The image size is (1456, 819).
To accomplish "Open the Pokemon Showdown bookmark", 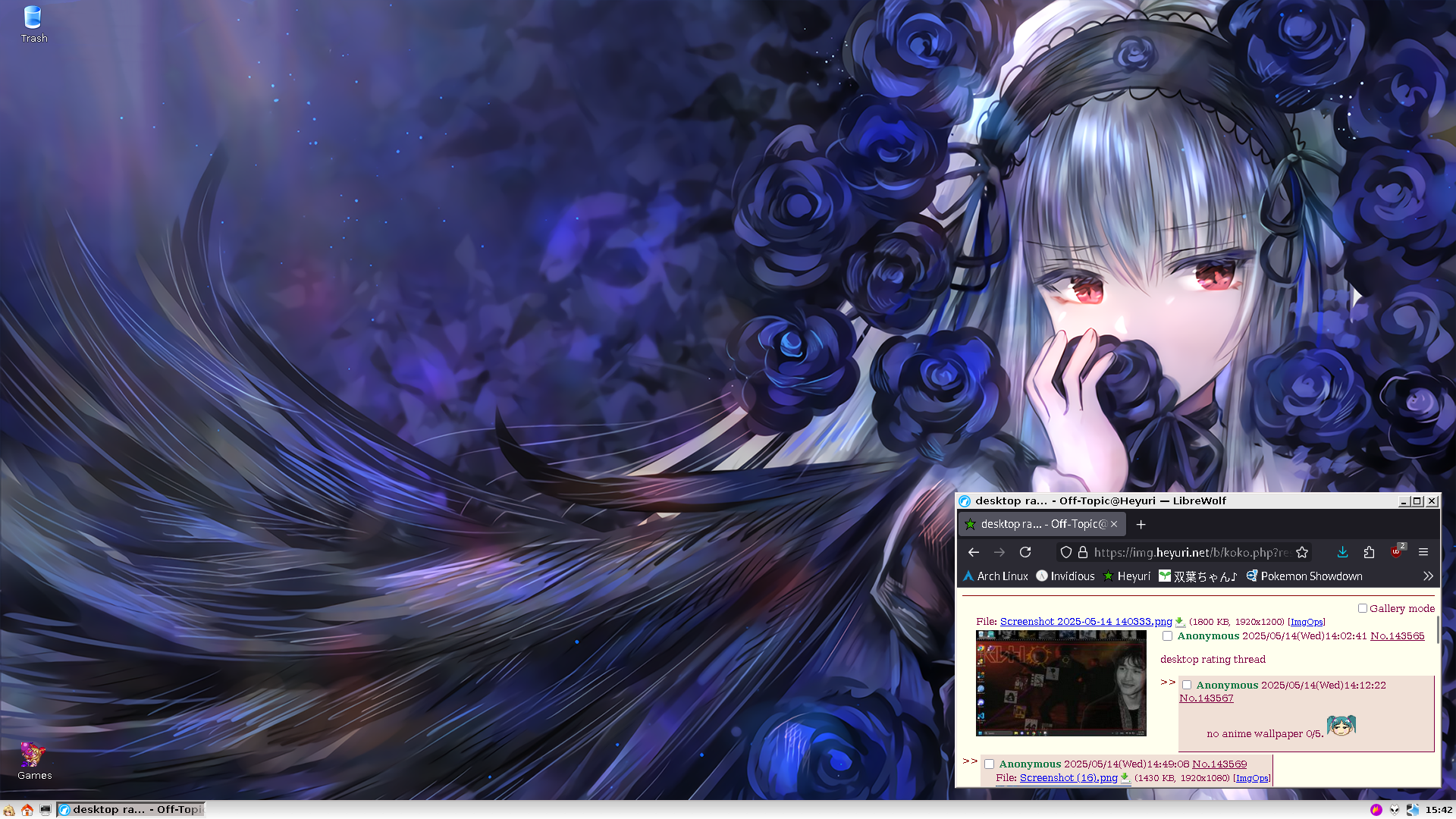I will click(1304, 576).
